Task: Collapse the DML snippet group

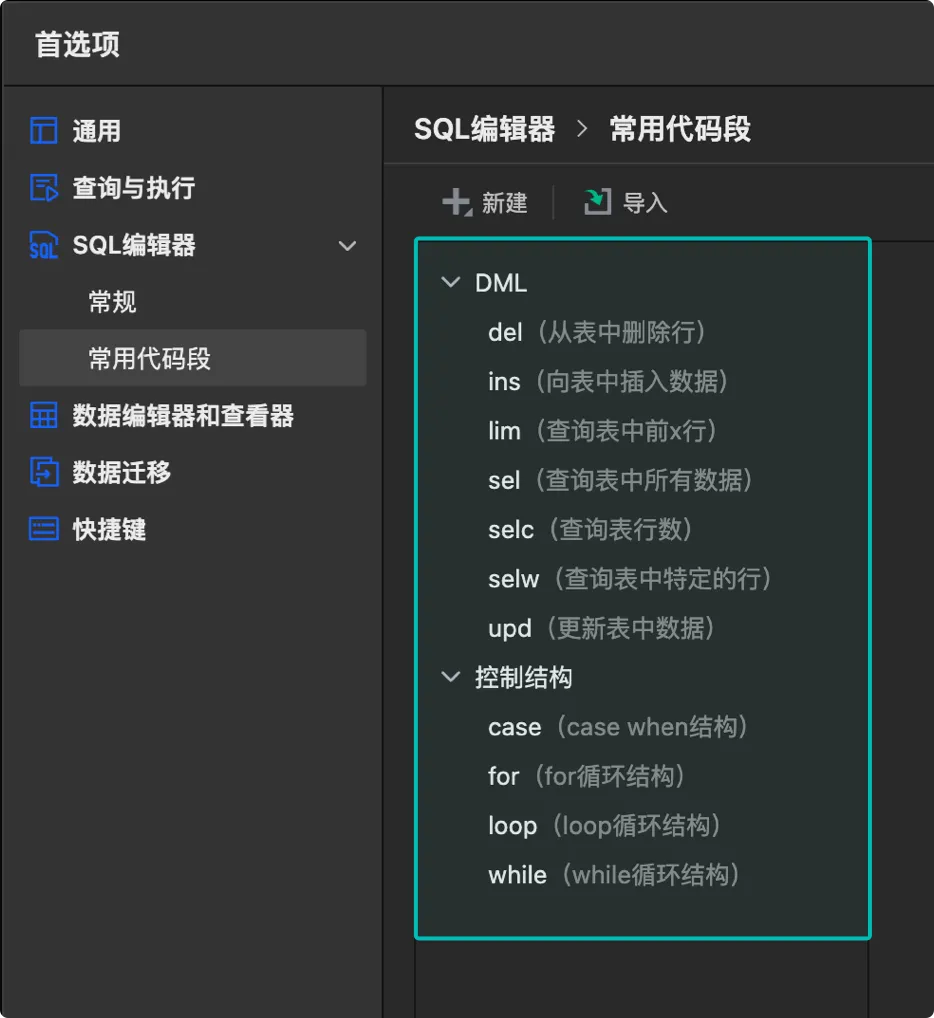Action: pyautogui.click(x=450, y=282)
